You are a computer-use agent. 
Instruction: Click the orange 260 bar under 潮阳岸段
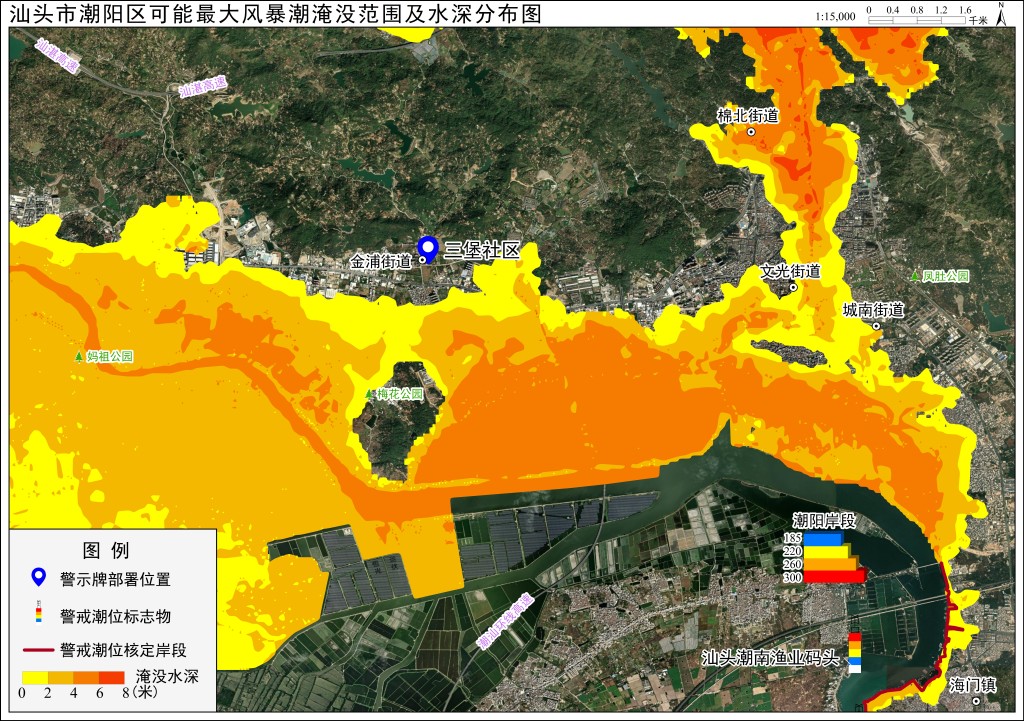tap(829, 564)
